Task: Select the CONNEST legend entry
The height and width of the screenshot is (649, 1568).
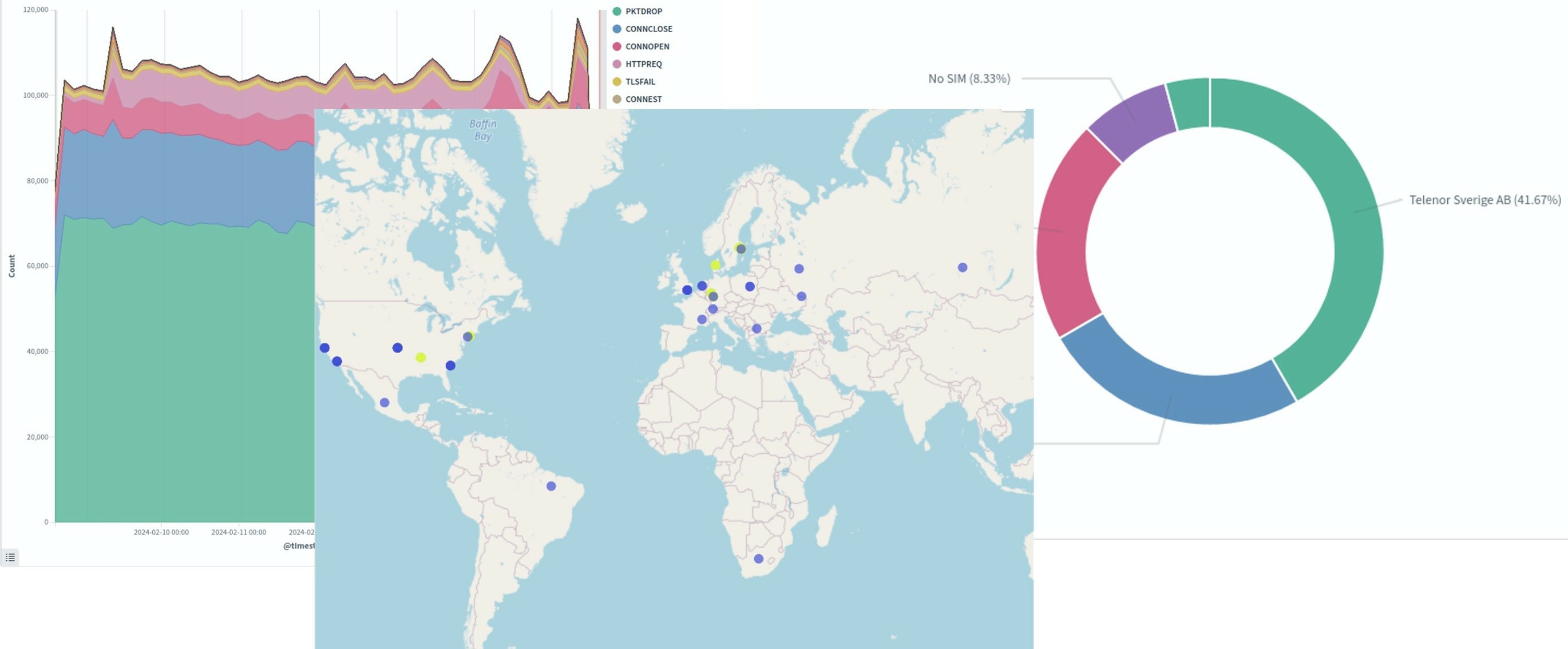Action: point(643,99)
